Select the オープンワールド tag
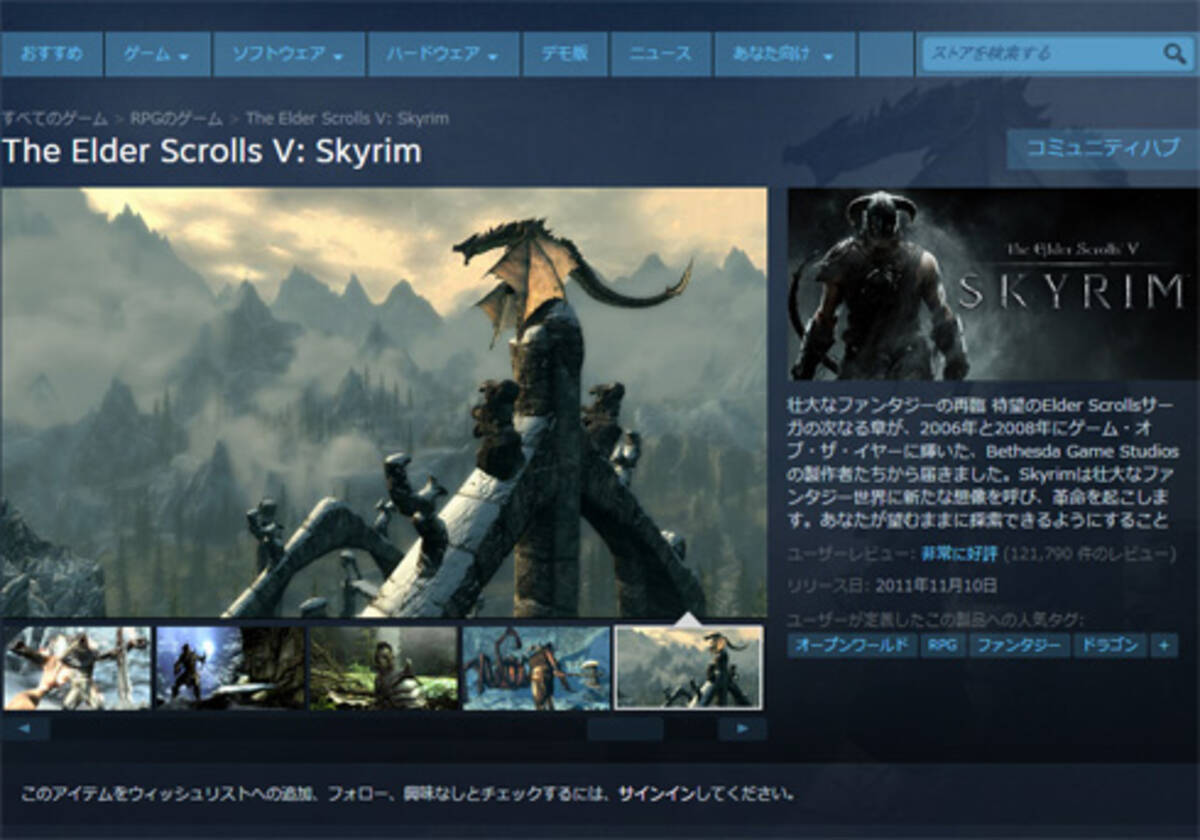The height and width of the screenshot is (840, 1200). [851, 646]
